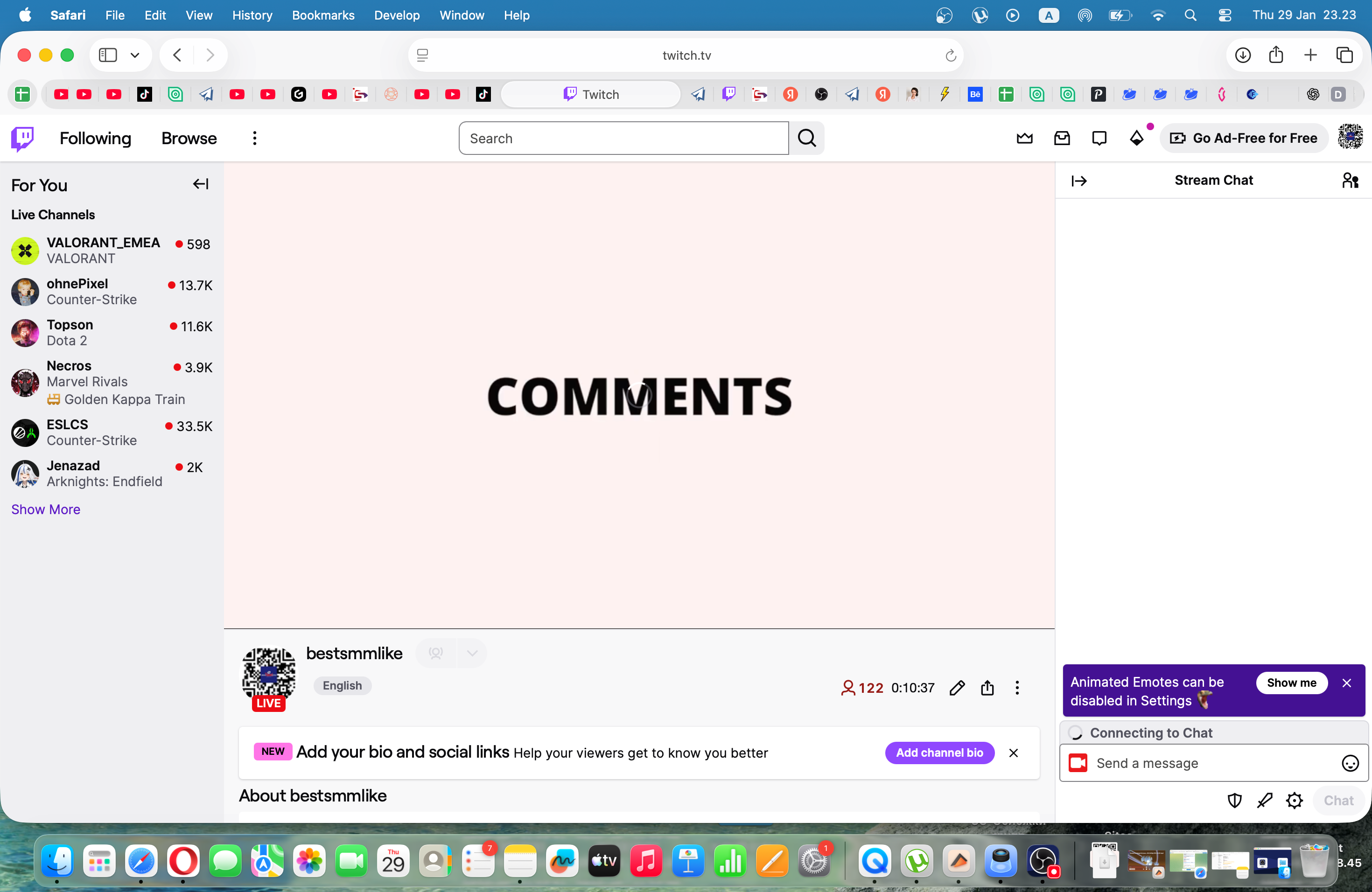Collapse the Stream Chat panel
Viewport: 1372px width, 892px height.
point(1079,181)
